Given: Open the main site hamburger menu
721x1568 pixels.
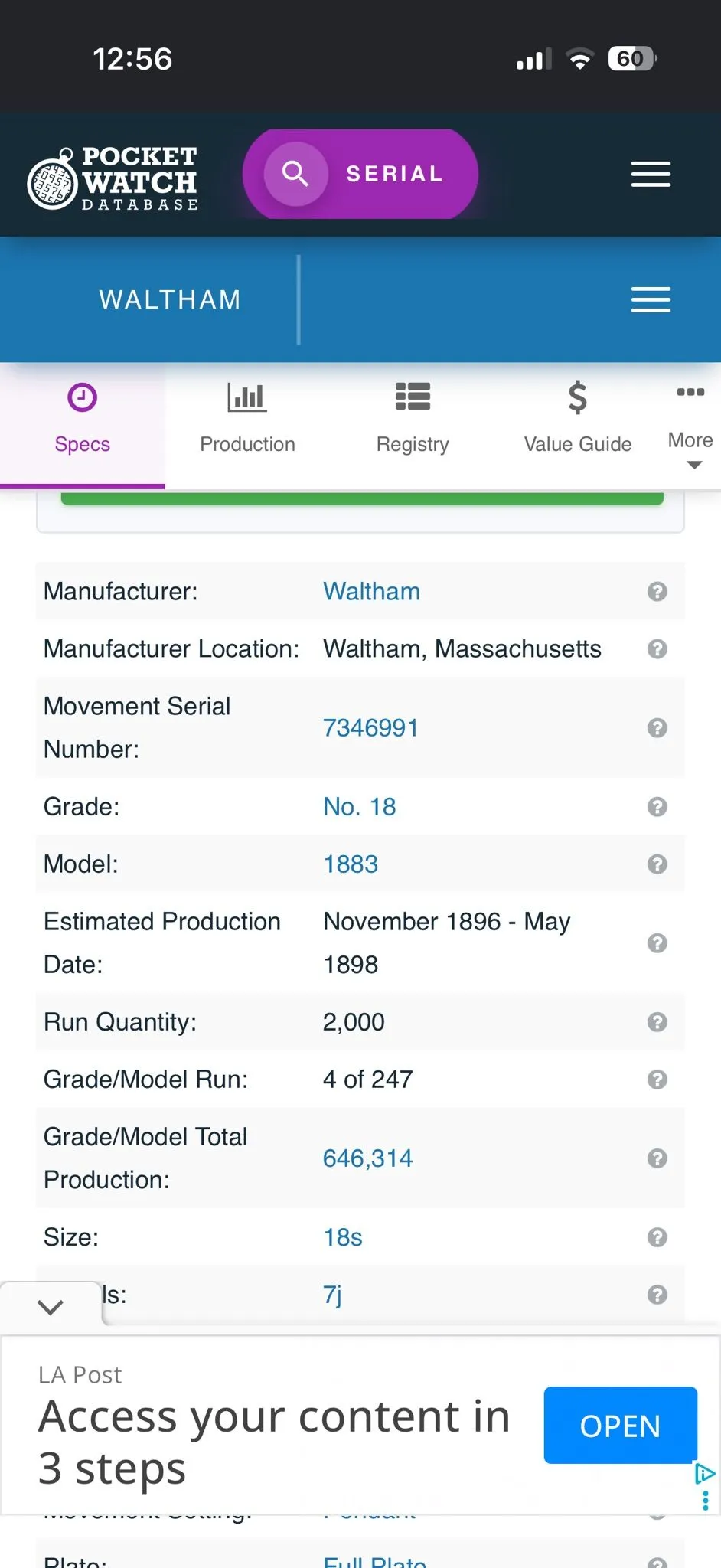Looking at the screenshot, I should 651,175.
